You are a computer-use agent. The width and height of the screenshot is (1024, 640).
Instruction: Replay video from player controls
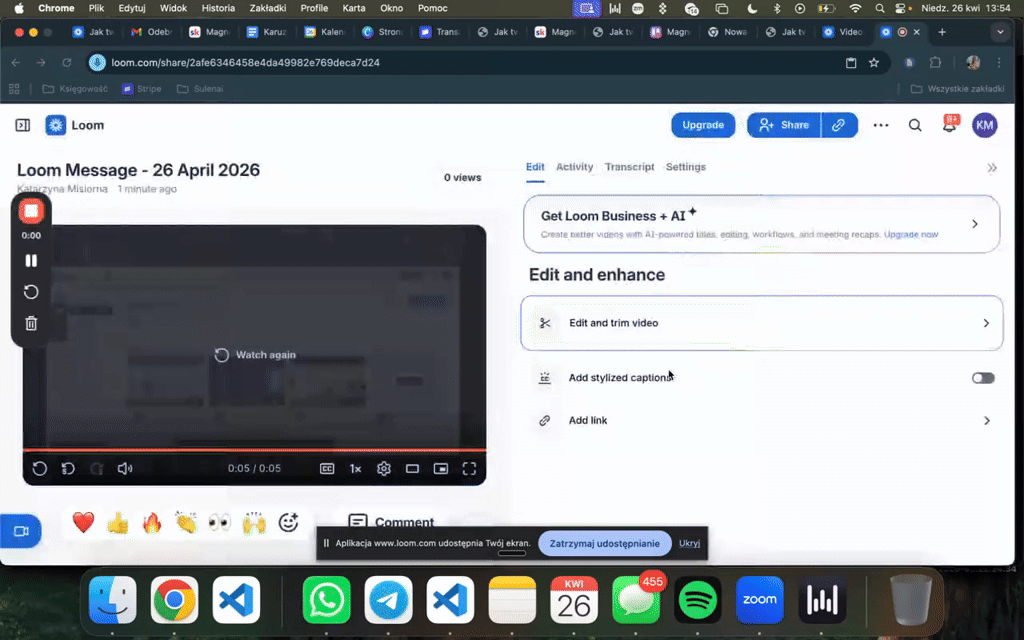click(39, 468)
